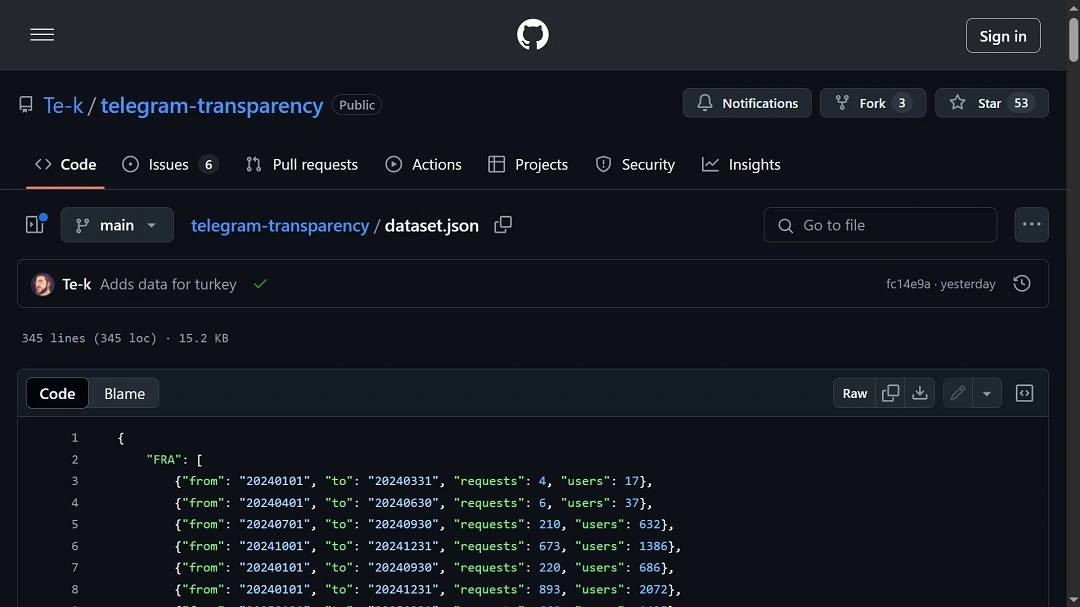Open Te-k commit author name link

[76, 284]
